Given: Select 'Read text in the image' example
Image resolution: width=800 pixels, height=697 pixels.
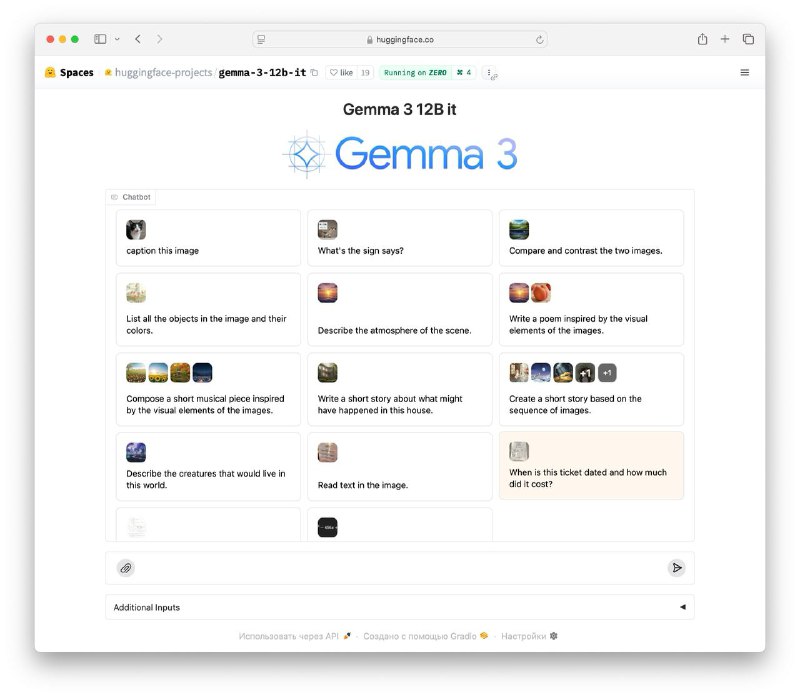Looking at the screenshot, I should click(x=399, y=466).
